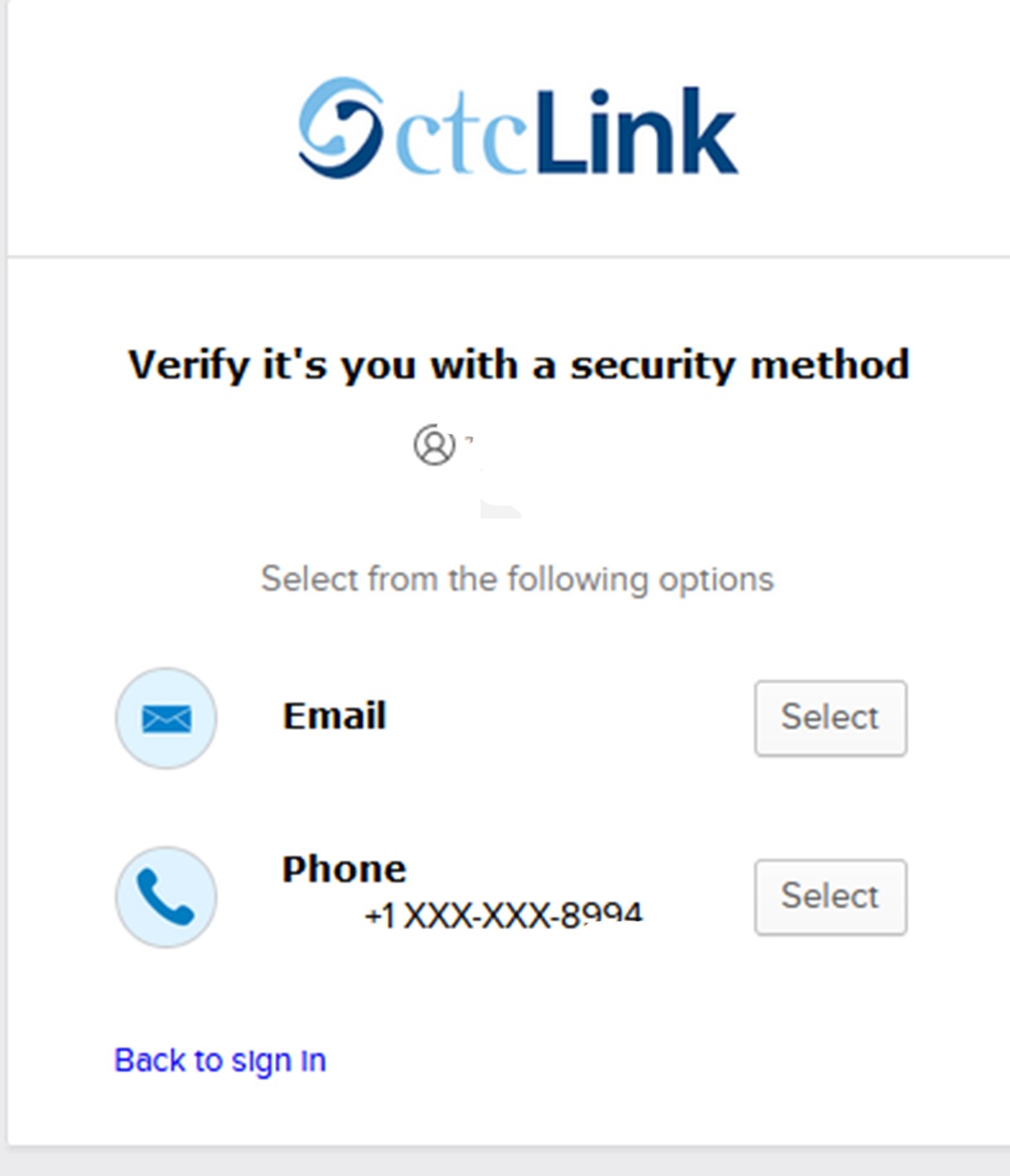
Task: Click the Email option label
Action: point(335,716)
